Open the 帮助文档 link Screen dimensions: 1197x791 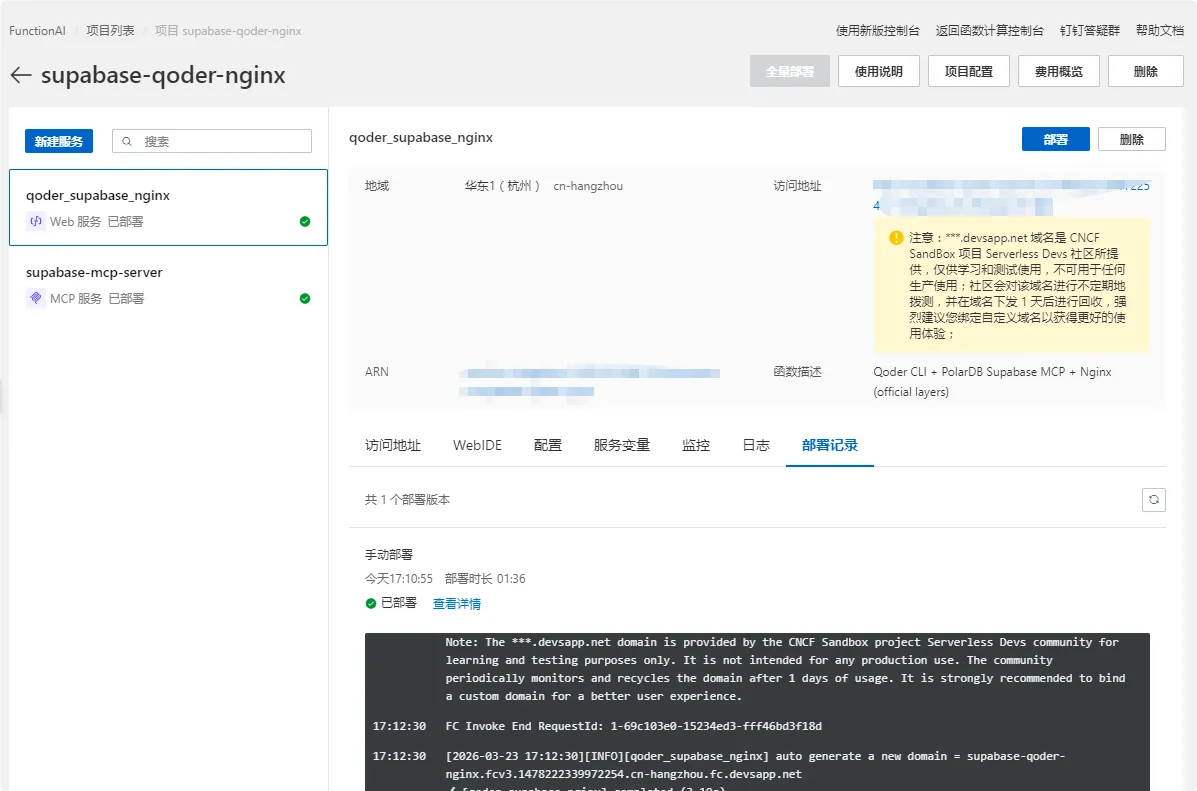[x=1159, y=30]
